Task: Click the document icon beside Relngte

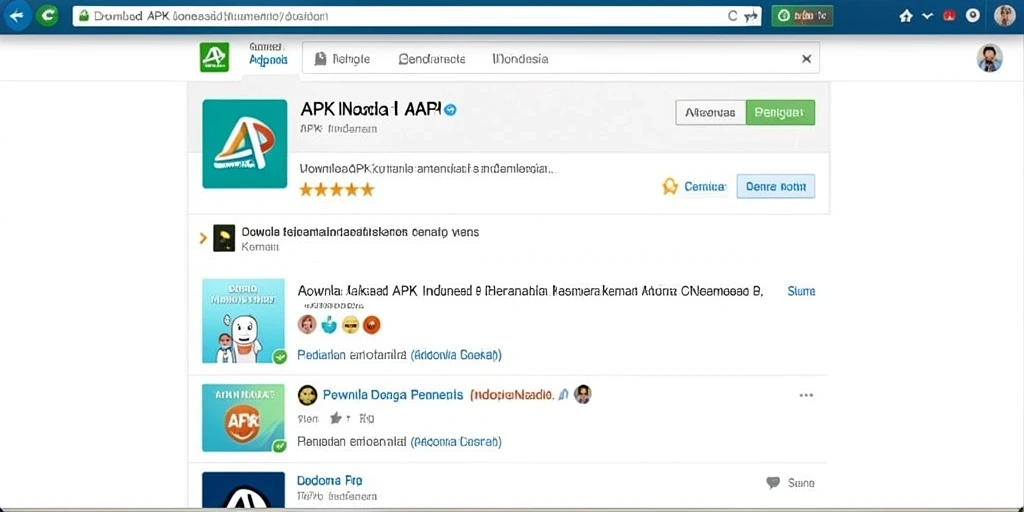Action: click(x=320, y=59)
